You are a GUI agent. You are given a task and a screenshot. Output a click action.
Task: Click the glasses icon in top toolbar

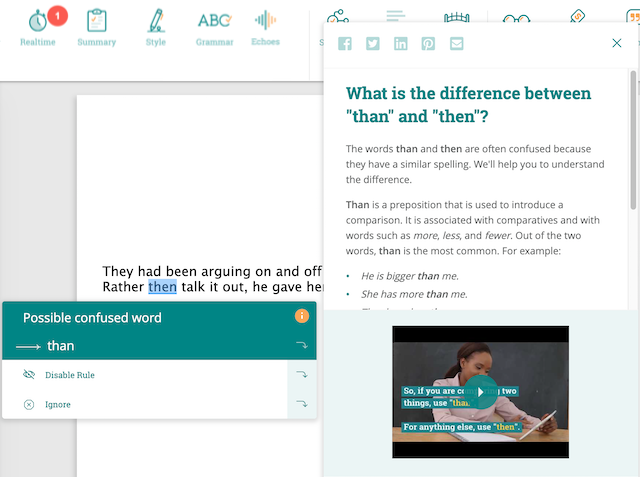[516, 19]
